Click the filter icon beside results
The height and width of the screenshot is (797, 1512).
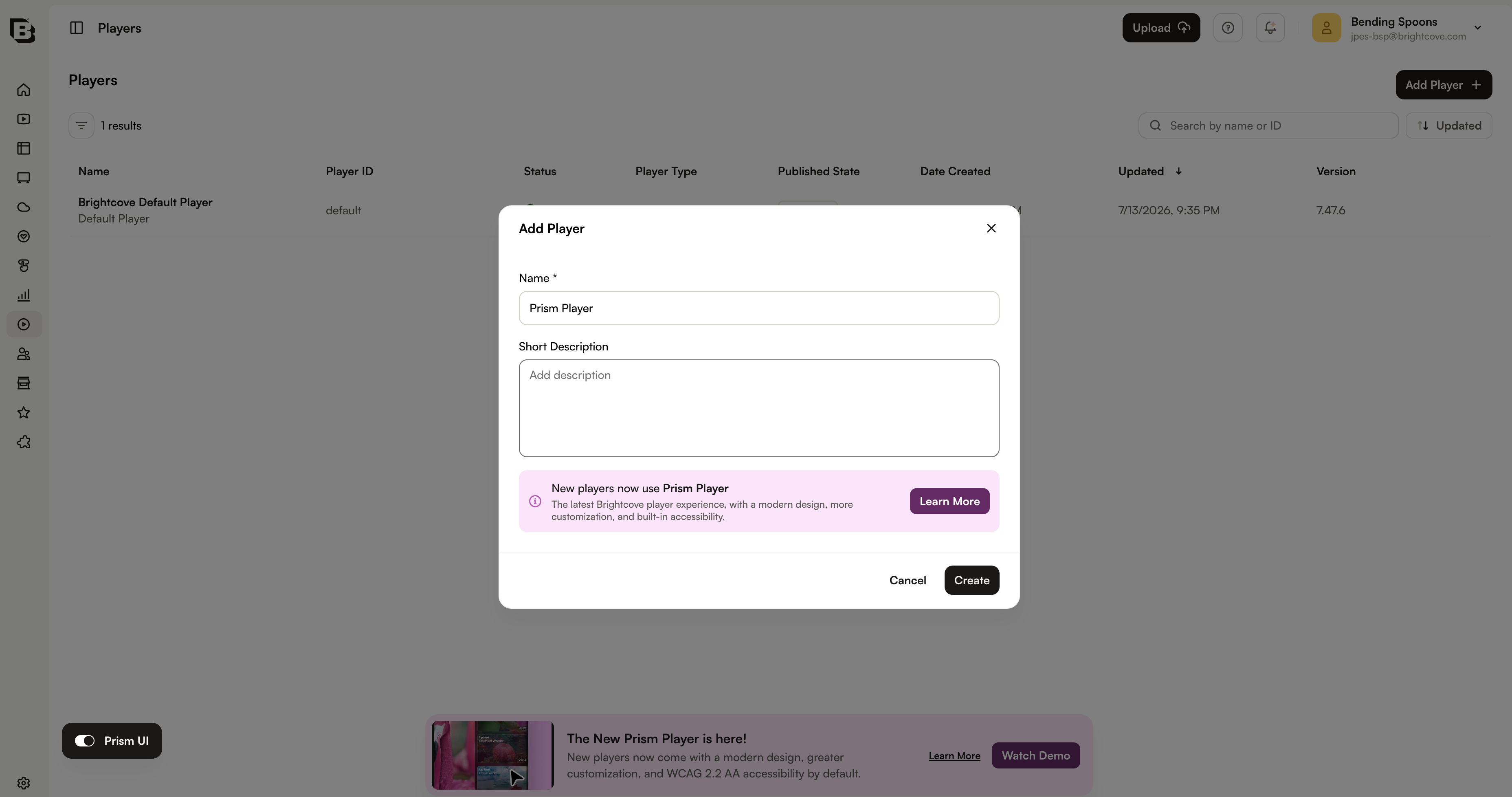[x=81, y=125]
